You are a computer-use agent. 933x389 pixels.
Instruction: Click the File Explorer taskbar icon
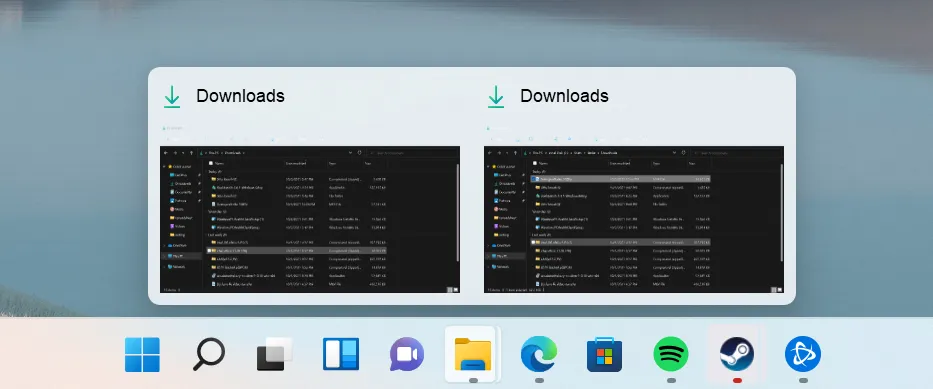[473, 355]
